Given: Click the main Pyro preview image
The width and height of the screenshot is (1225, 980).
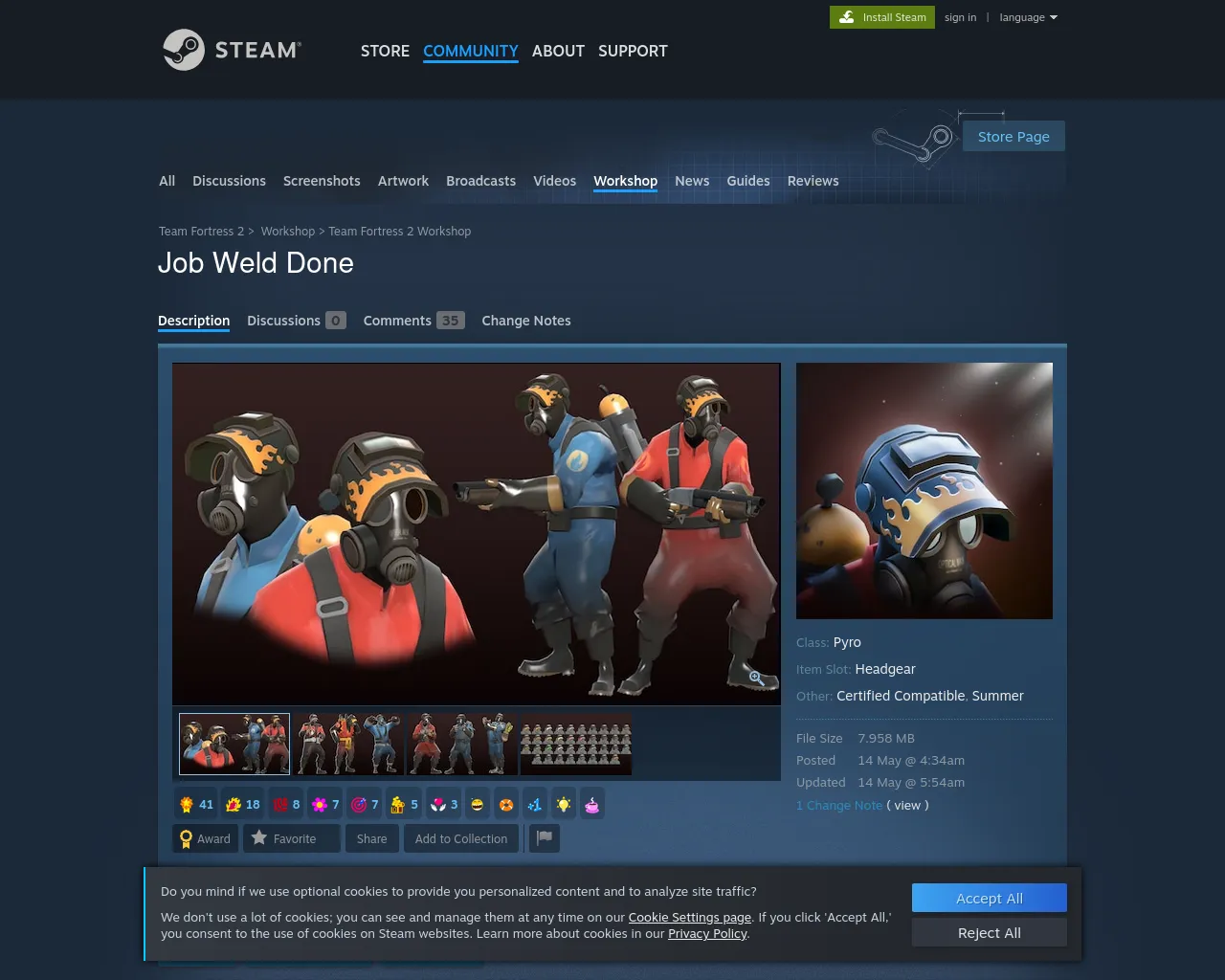Looking at the screenshot, I should coord(477,534).
